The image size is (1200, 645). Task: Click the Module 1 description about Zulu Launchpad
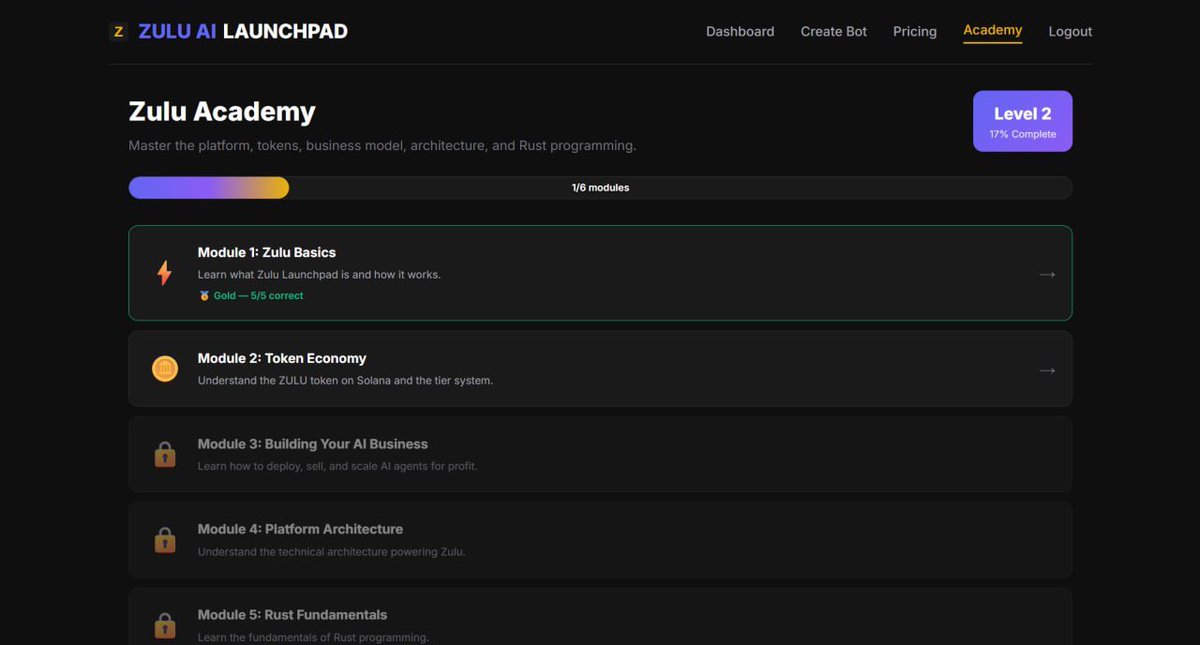(x=319, y=274)
